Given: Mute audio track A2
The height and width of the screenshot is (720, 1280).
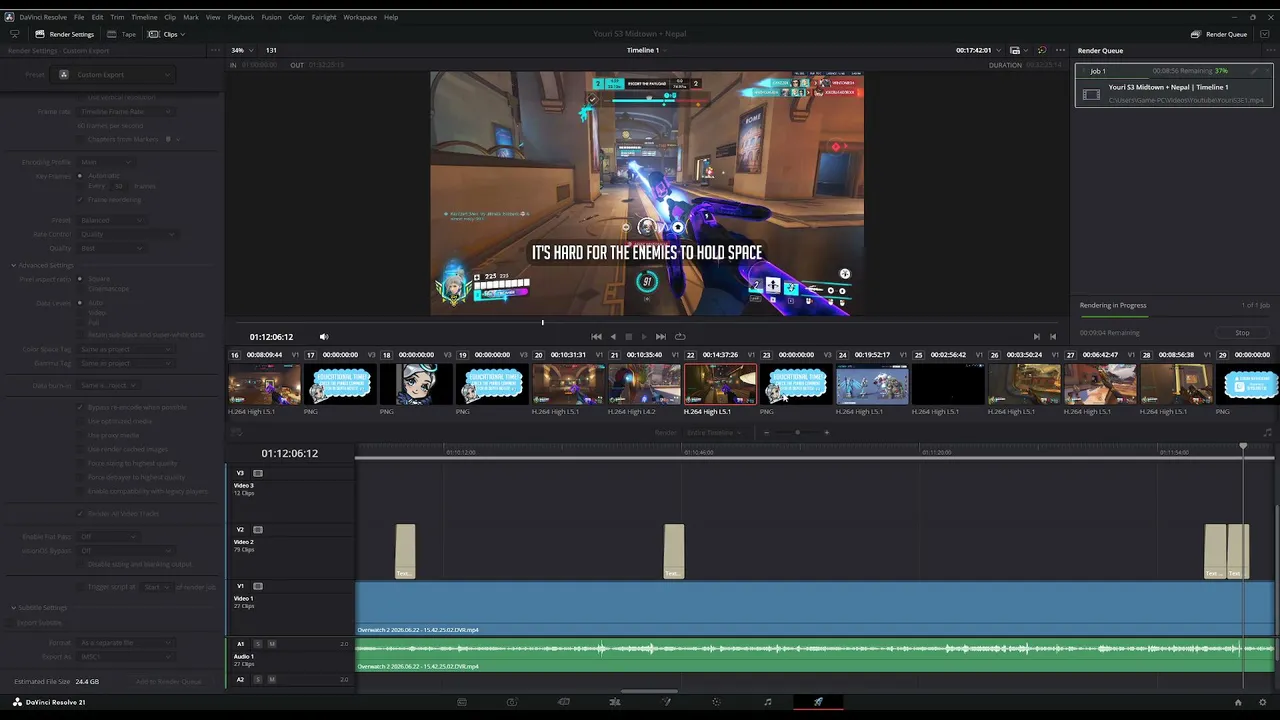Looking at the screenshot, I should (272, 680).
